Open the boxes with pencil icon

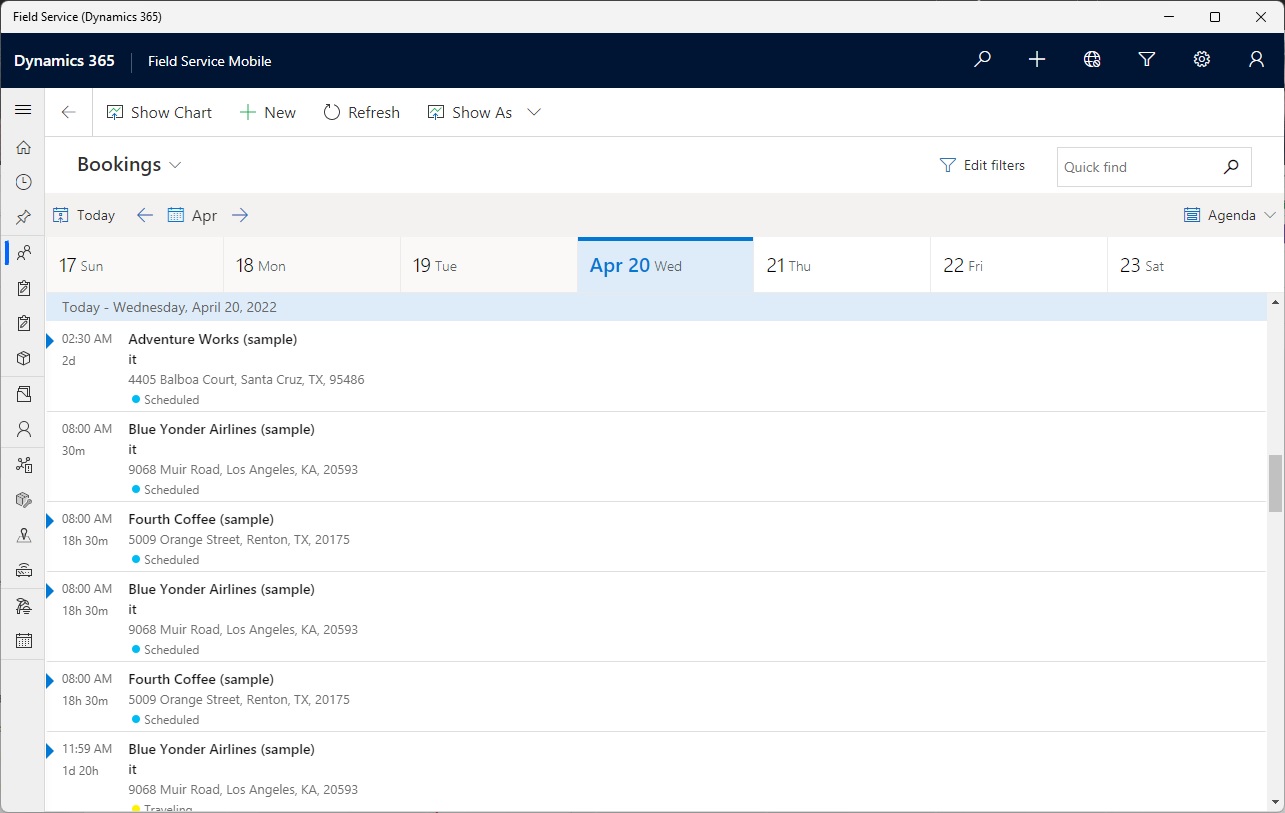[23, 500]
